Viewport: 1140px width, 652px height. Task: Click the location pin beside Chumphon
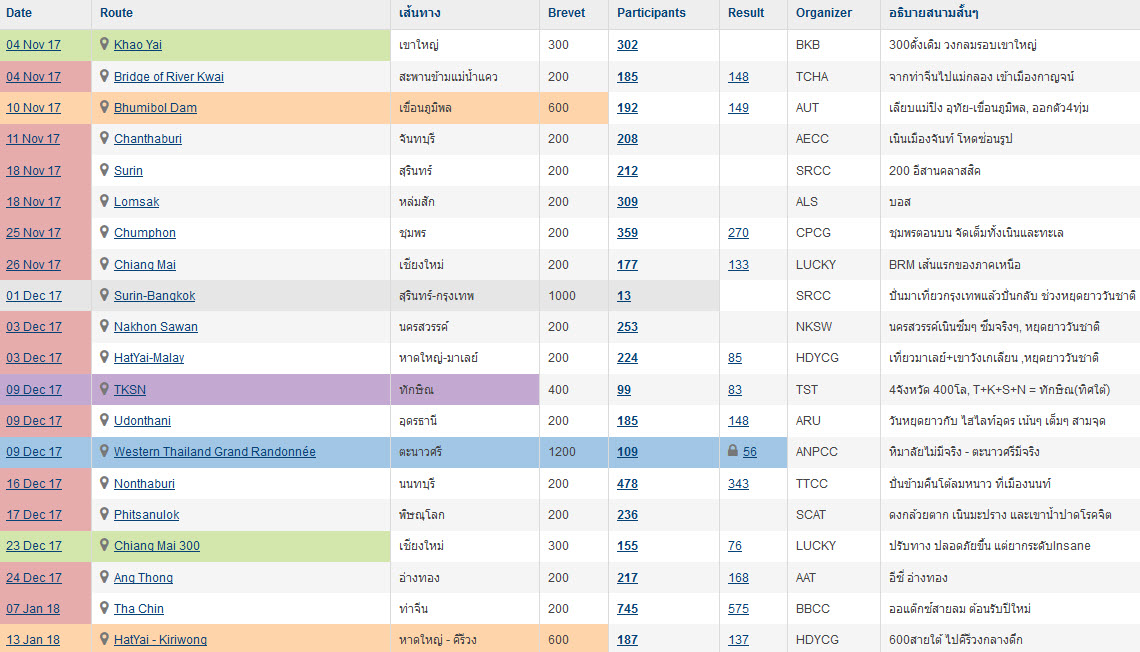coord(104,232)
